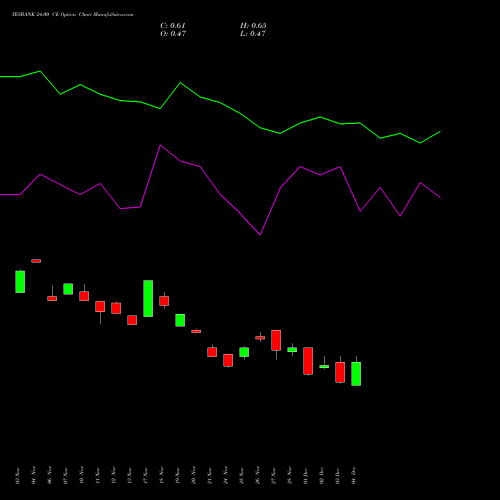
Task: Click the 06 Nov date label
Action: point(50,476)
